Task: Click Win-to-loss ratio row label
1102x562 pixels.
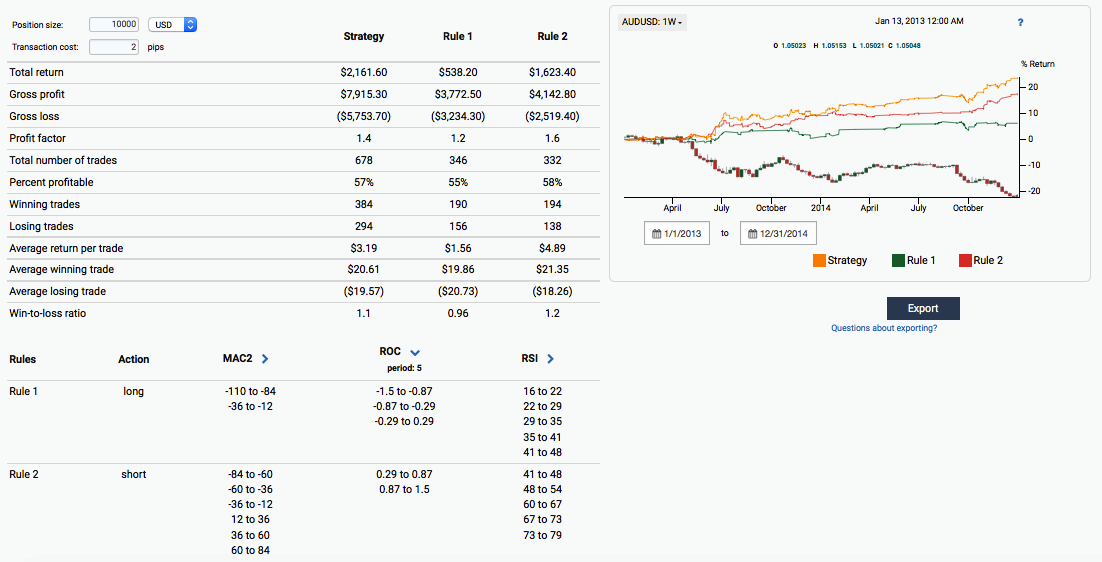Action: [48, 313]
